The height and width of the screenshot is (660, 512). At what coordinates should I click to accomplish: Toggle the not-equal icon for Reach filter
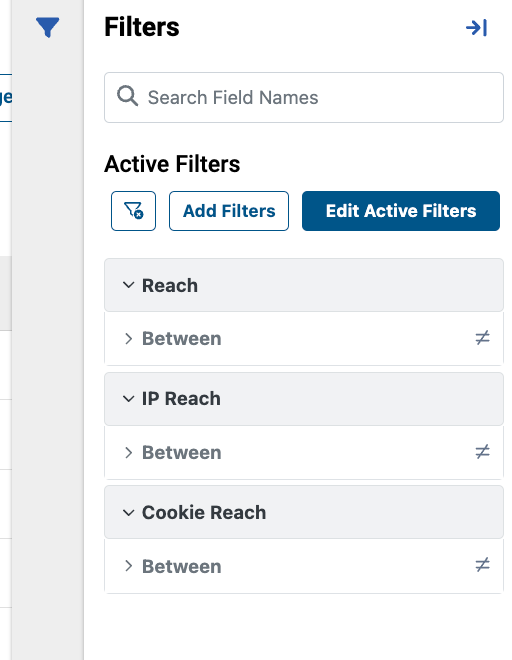click(482, 338)
